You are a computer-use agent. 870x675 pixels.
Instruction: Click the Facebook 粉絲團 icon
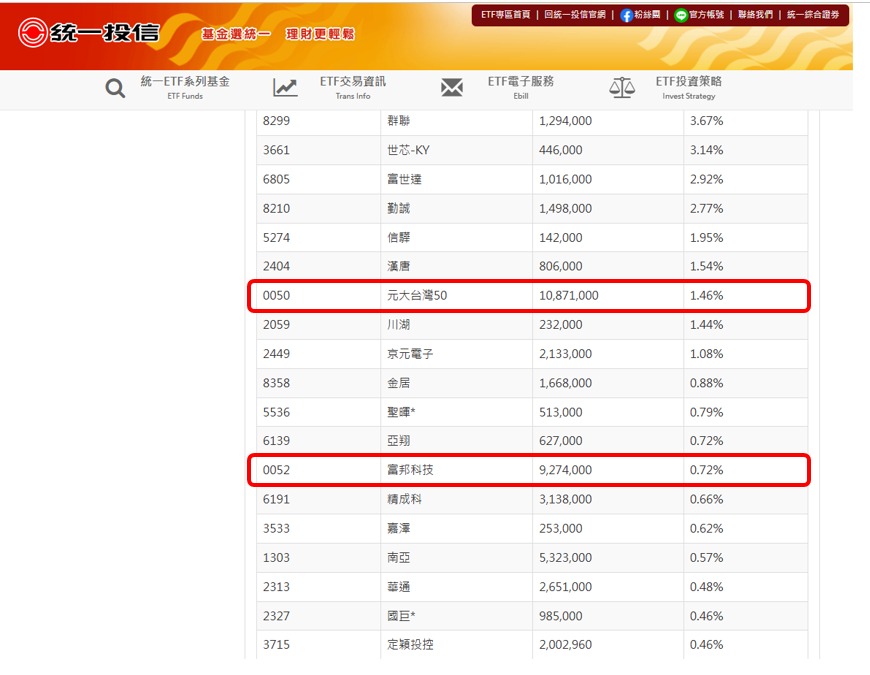[626, 16]
